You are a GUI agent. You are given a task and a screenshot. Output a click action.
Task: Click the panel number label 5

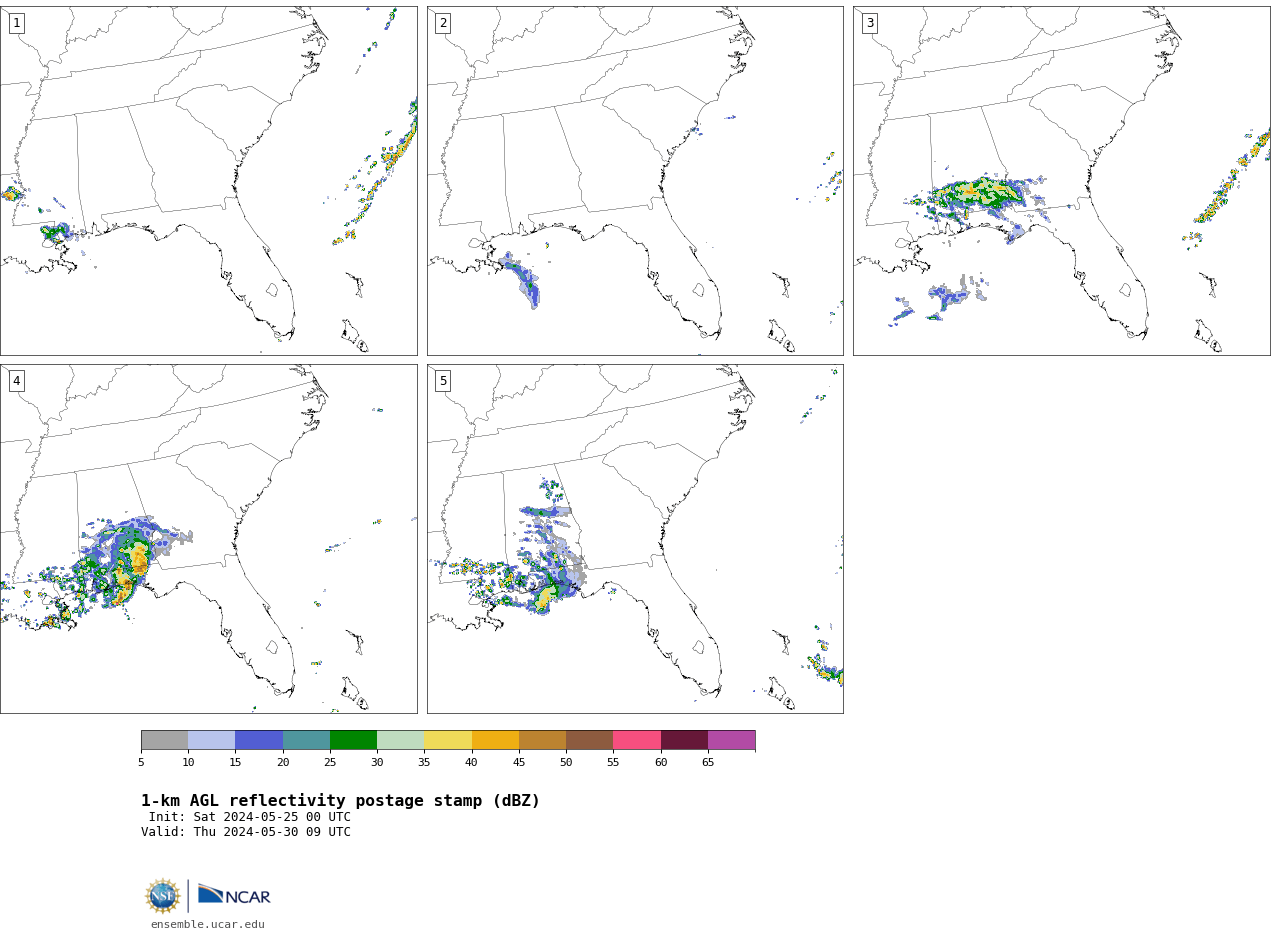[443, 381]
